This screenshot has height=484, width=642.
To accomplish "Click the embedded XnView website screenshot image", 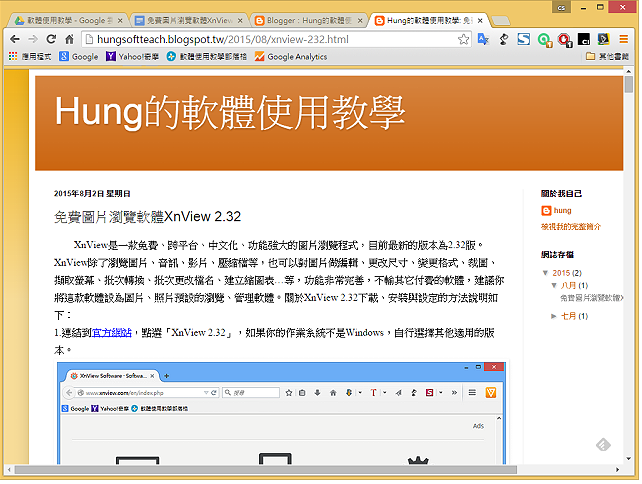I will tap(281, 413).
